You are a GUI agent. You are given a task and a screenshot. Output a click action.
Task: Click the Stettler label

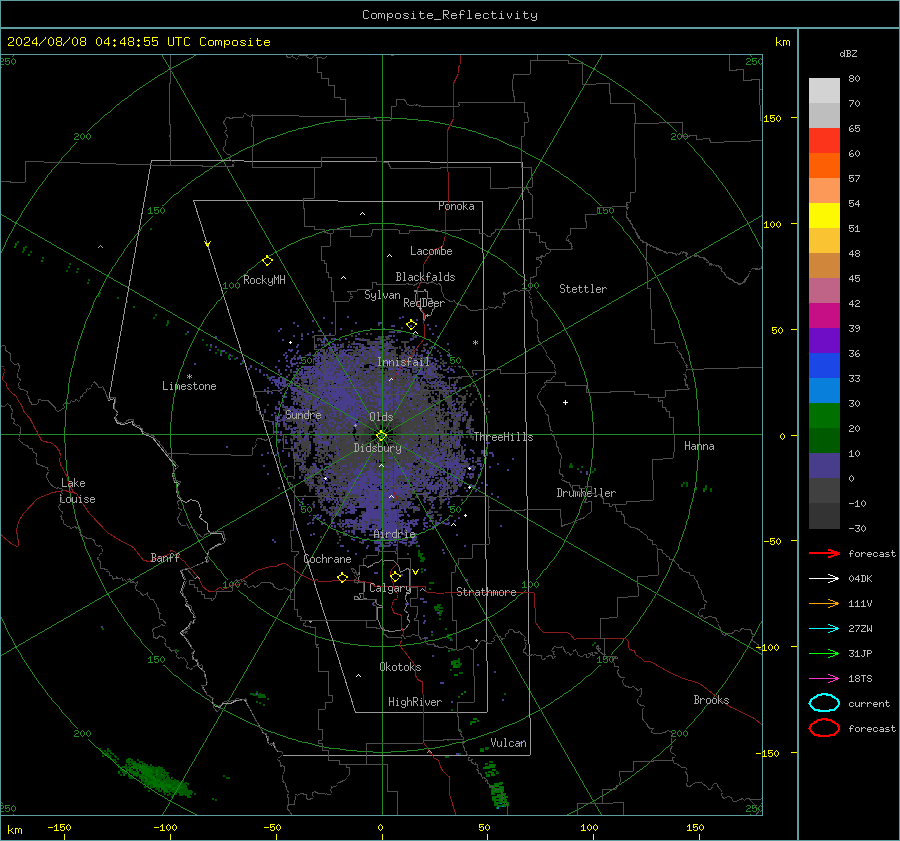coord(583,289)
